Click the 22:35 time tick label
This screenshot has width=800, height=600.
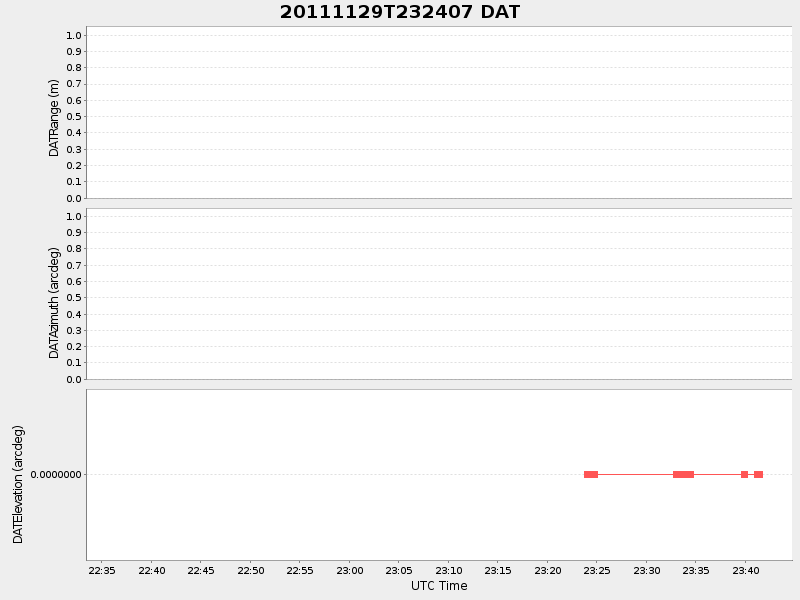click(x=102, y=571)
